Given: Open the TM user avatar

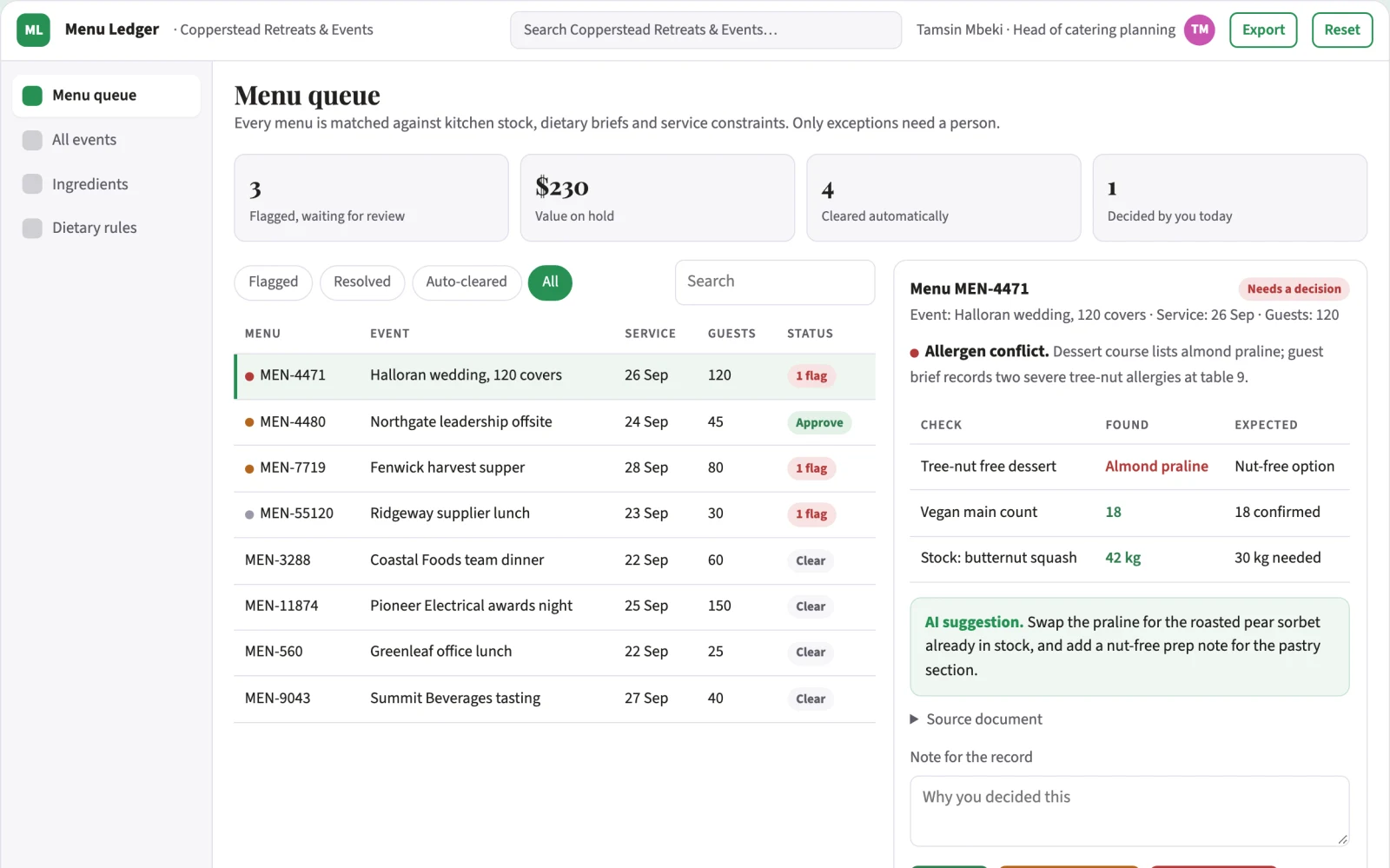Looking at the screenshot, I should click(x=1199, y=30).
